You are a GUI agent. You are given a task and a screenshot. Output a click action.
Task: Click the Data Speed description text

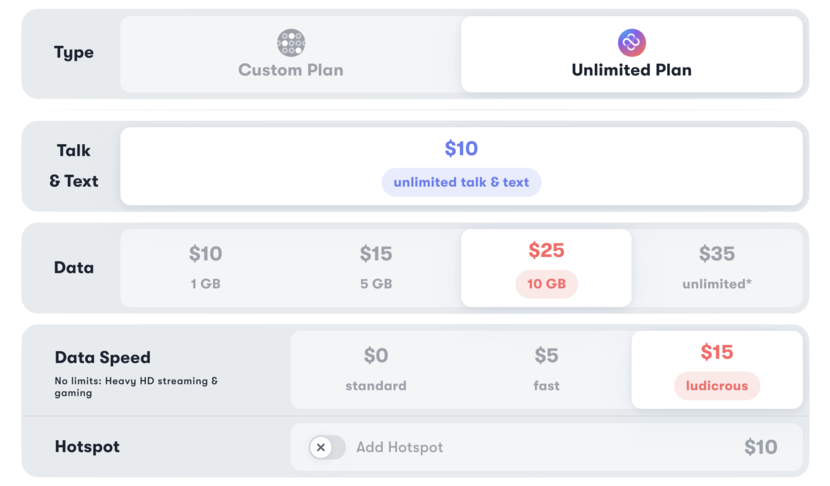(136, 387)
